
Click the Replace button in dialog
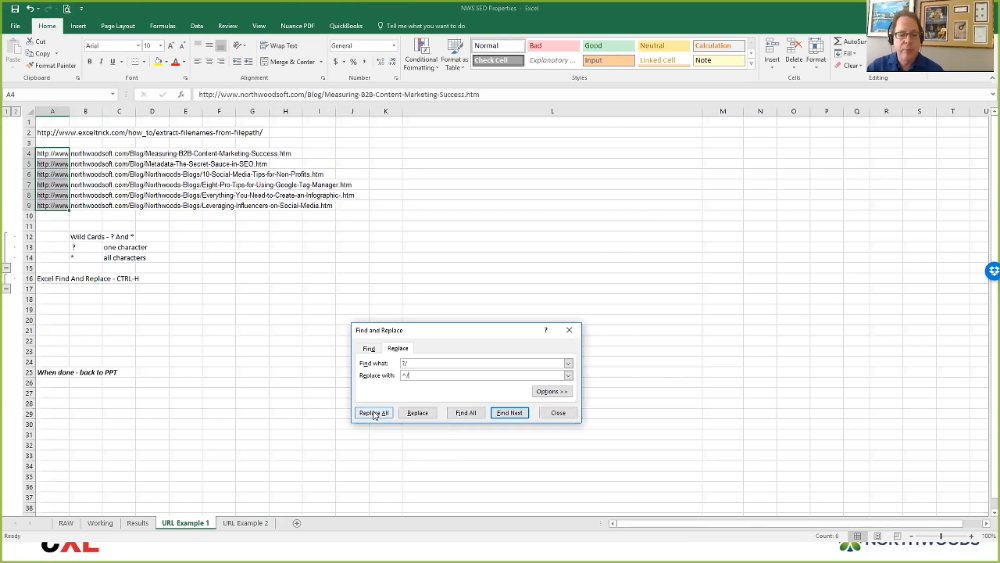(417, 413)
